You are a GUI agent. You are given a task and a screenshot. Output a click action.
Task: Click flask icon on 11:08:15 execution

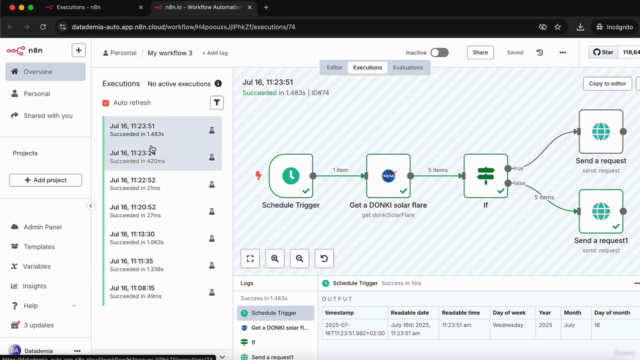212,292
